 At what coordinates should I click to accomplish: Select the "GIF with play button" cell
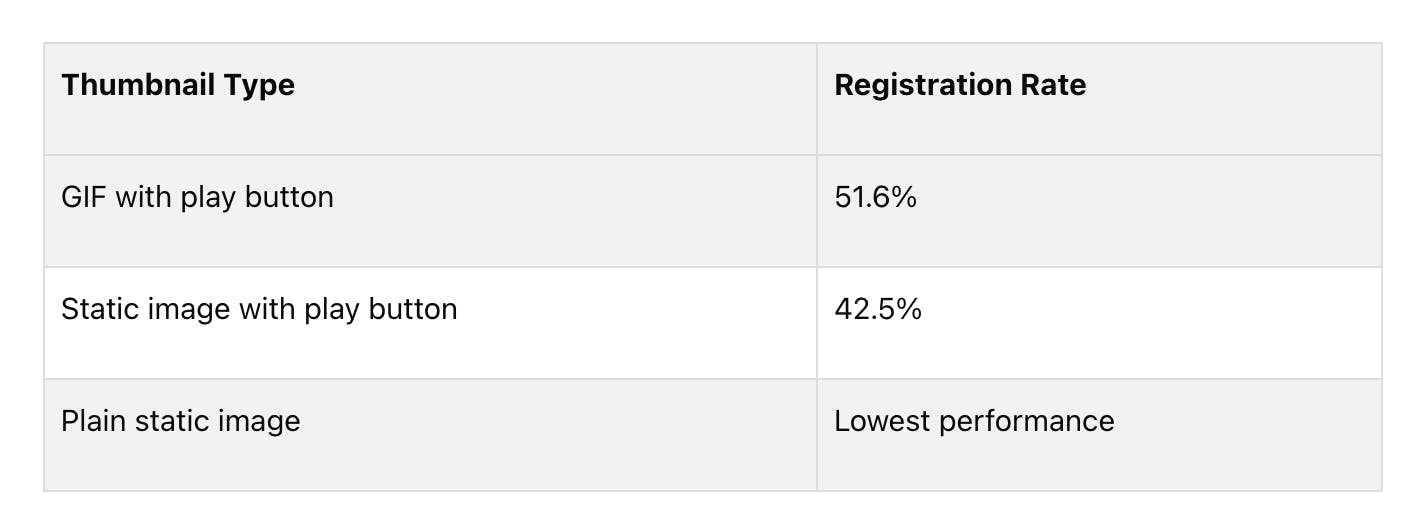pos(197,197)
